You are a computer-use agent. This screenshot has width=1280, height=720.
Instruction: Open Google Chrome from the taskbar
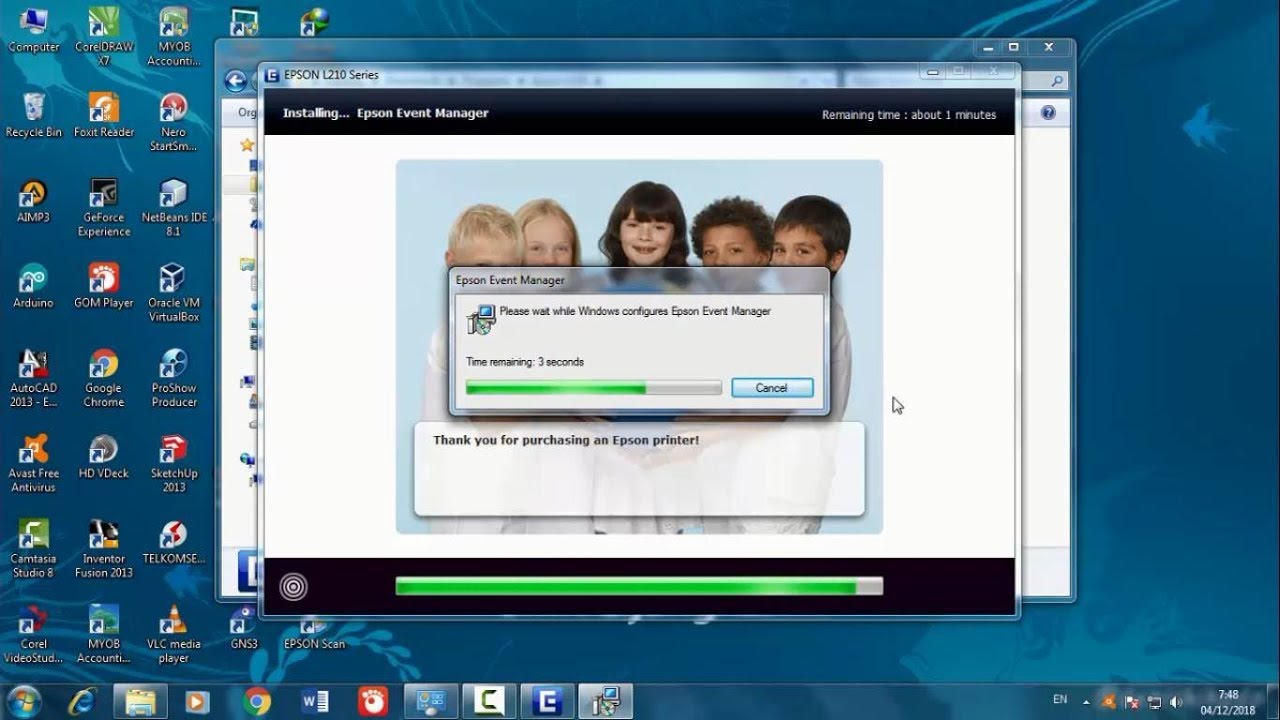(x=256, y=701)
